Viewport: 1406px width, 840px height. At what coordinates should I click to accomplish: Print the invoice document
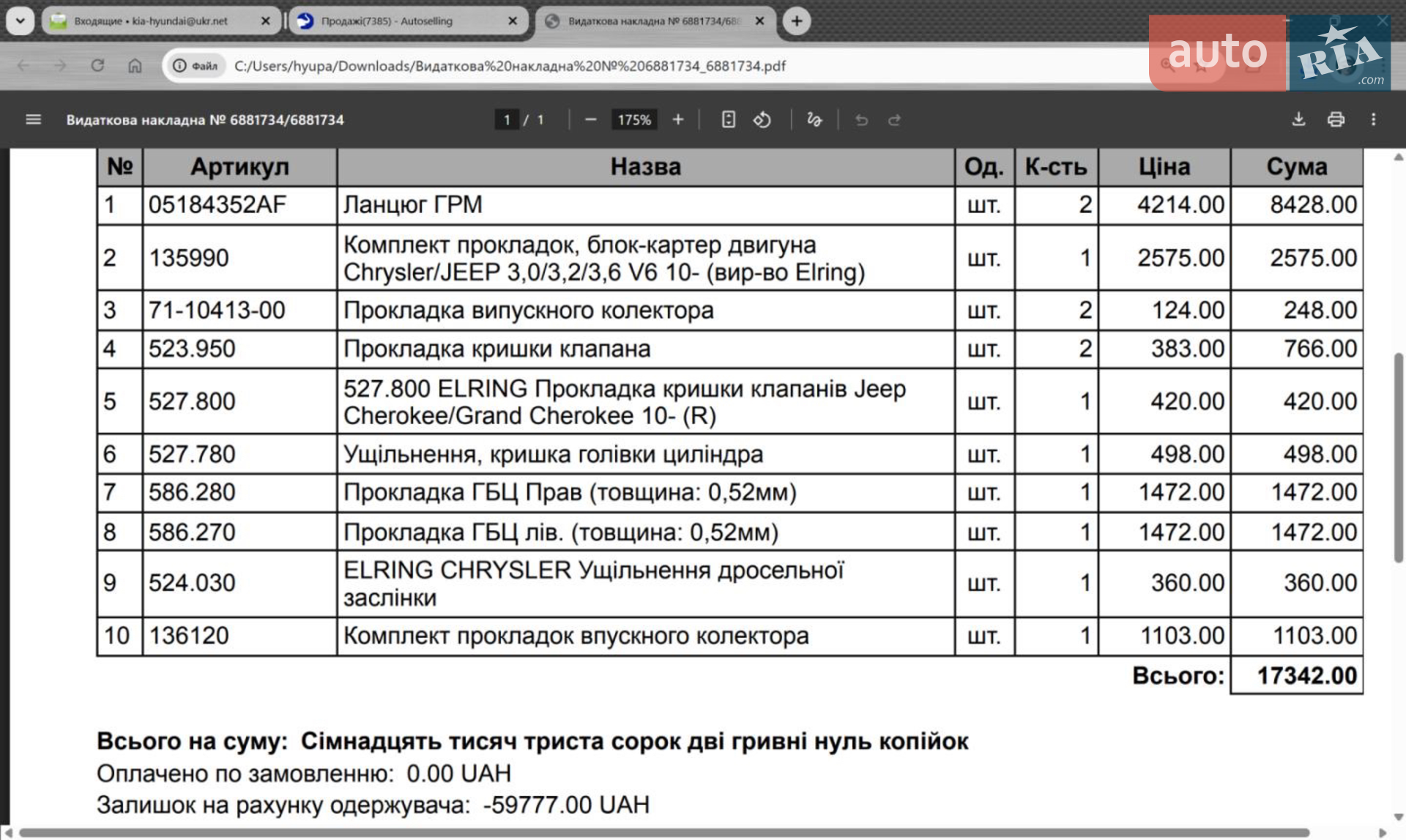click(1336, 119)
